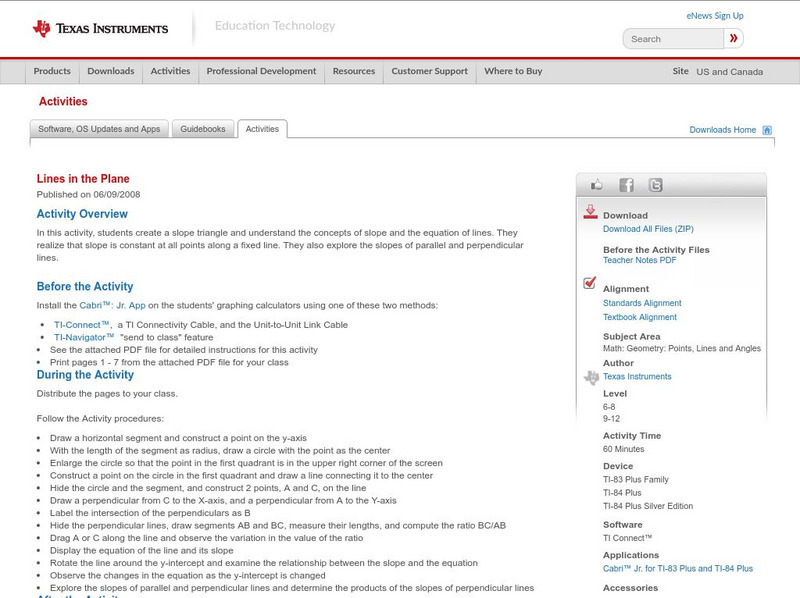Screen dimensions: 800x598
Task: Submit search with the red arrow button
Action: (733, 38)
